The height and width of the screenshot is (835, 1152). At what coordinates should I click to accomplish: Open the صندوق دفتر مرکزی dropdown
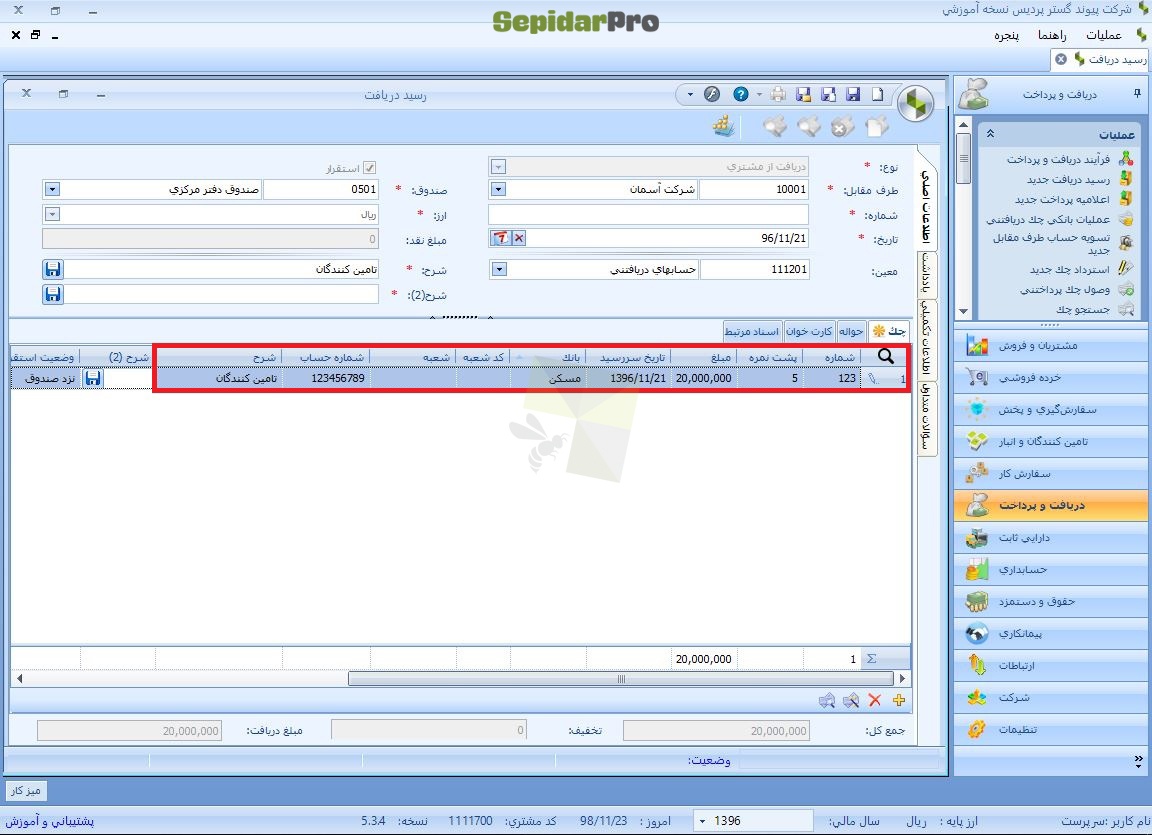51,189
